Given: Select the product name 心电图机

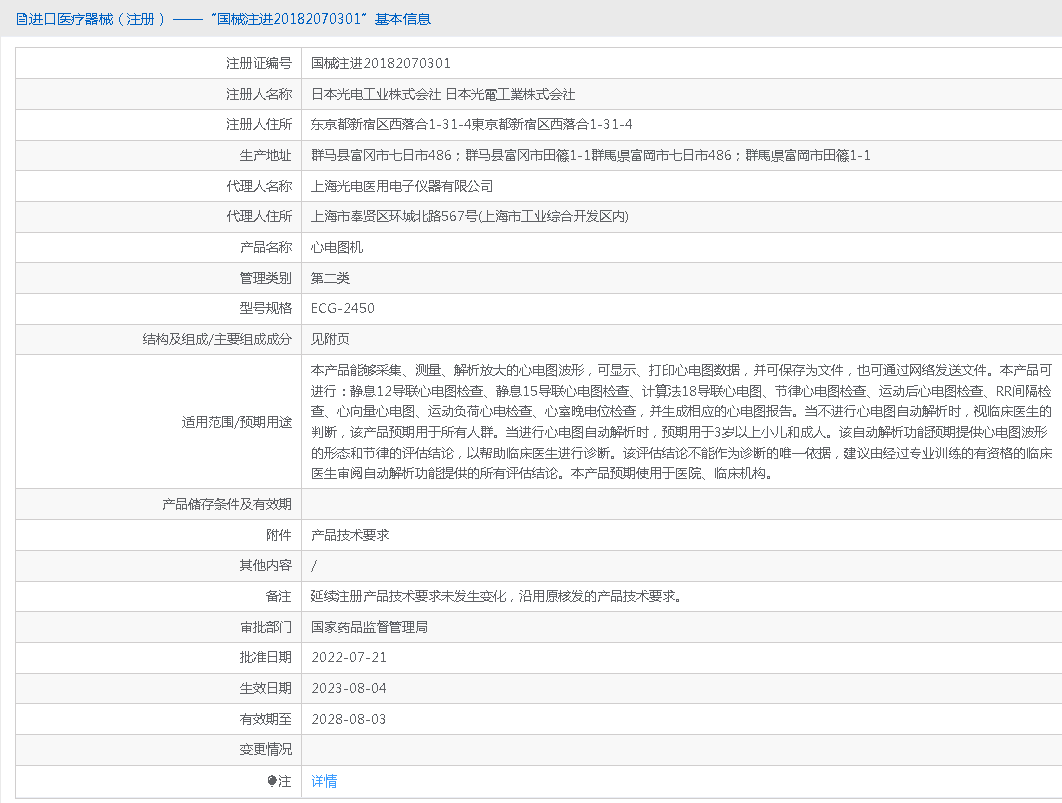Looking at the screenshot, I should [337, 247].
